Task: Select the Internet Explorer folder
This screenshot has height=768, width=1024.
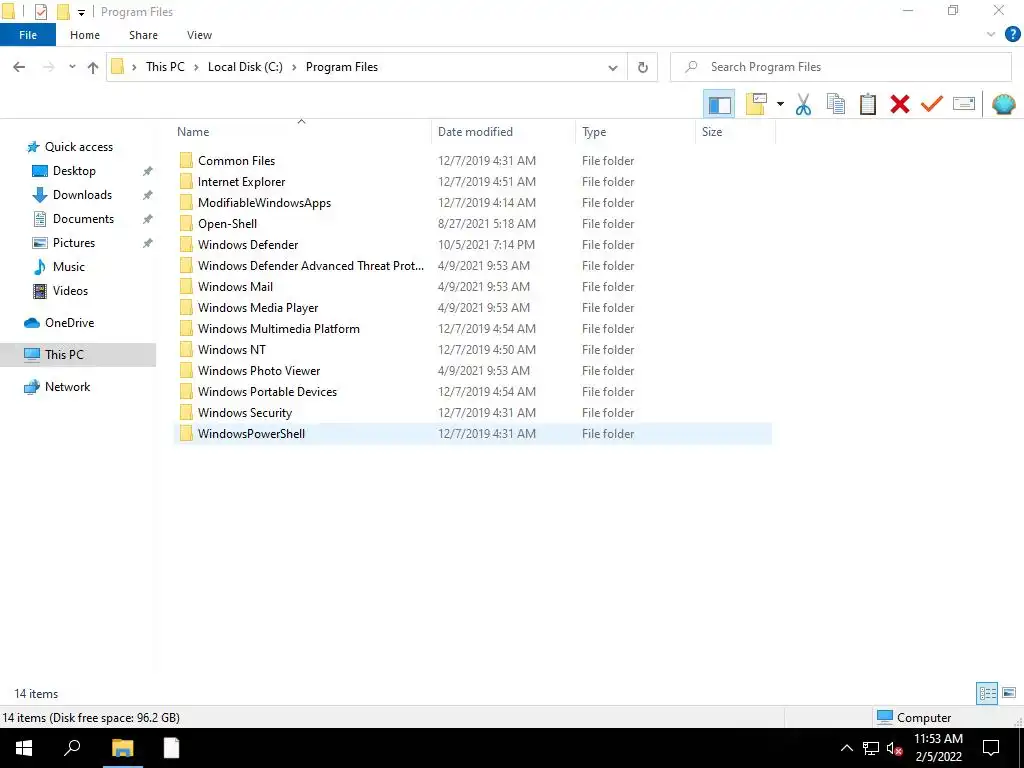Action: pyautogui.click(x=473, y=182)
